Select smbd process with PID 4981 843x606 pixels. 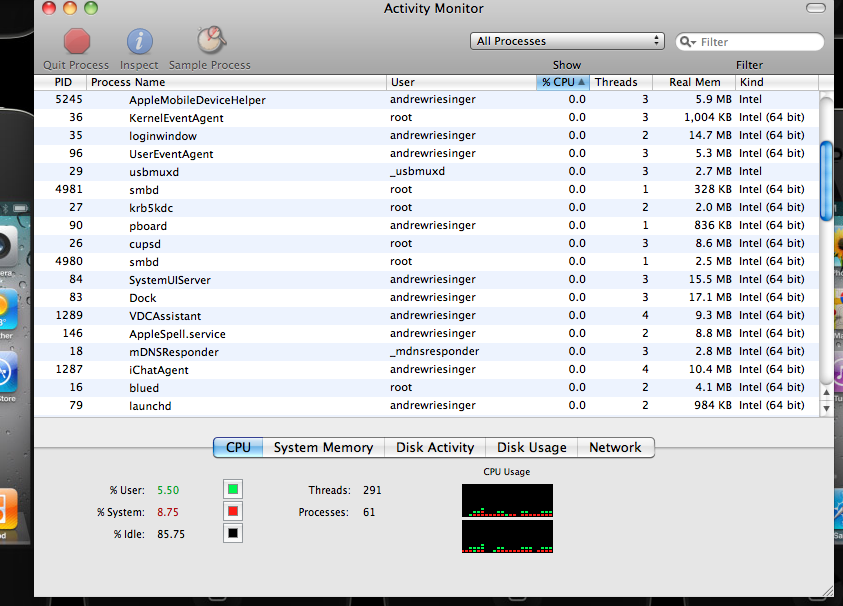[x=426, y=189]
